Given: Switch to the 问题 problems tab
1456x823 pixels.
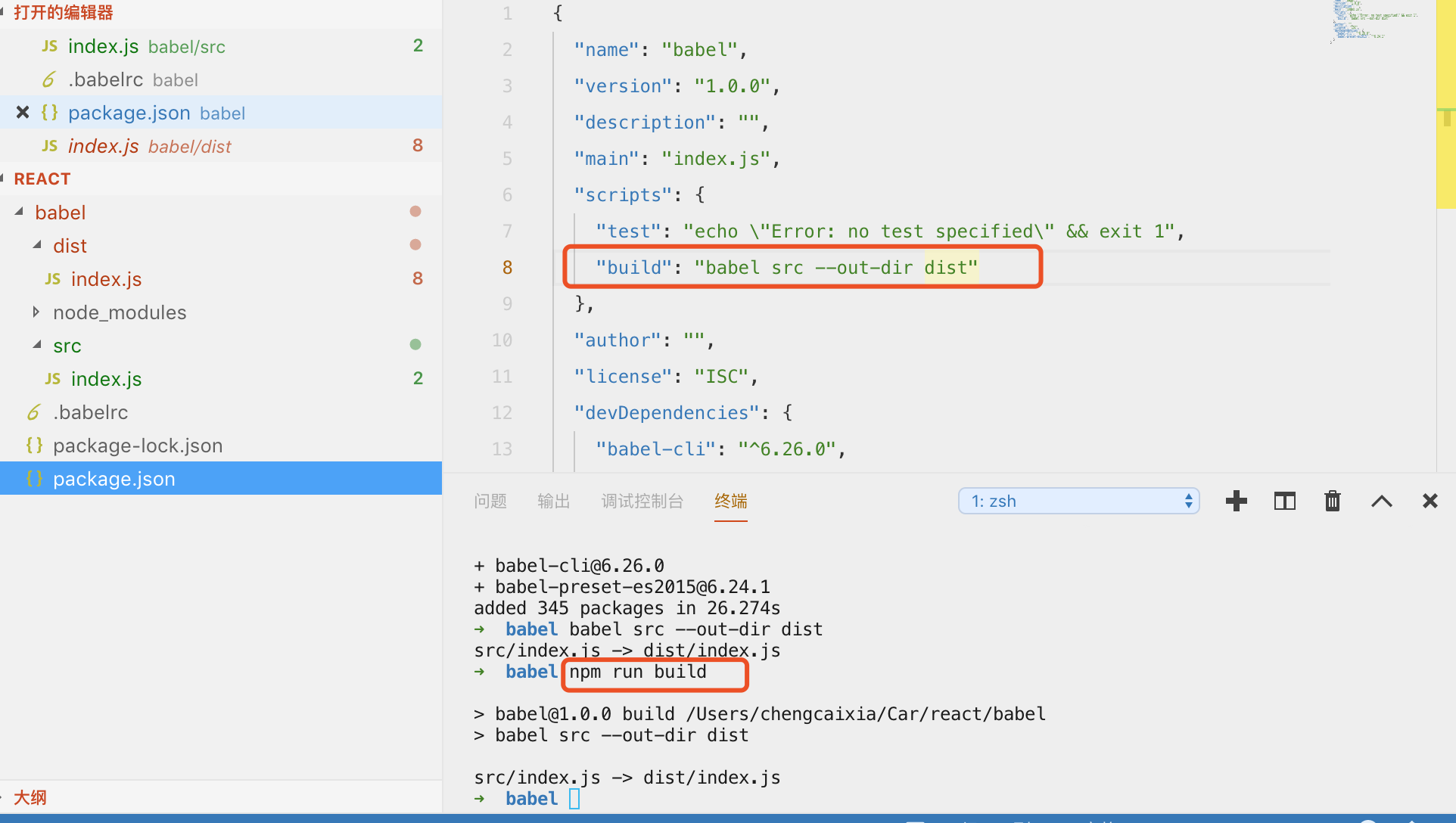Looking at the screenshot, I should [x=490, y=501].
